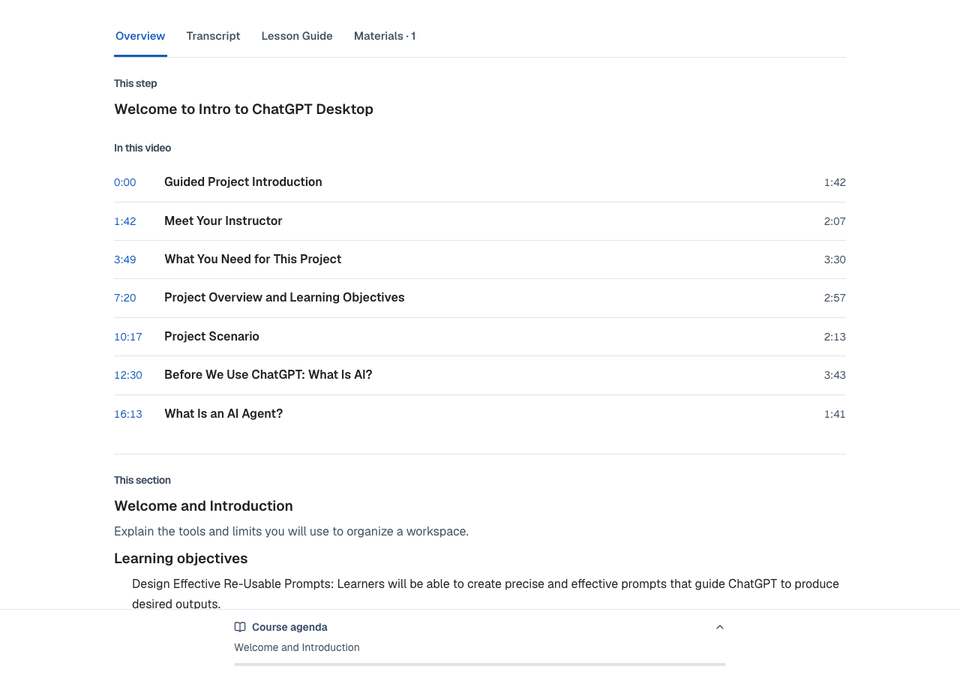
Task: Jump to timestamp 0:00
Action: click(125, 183)
